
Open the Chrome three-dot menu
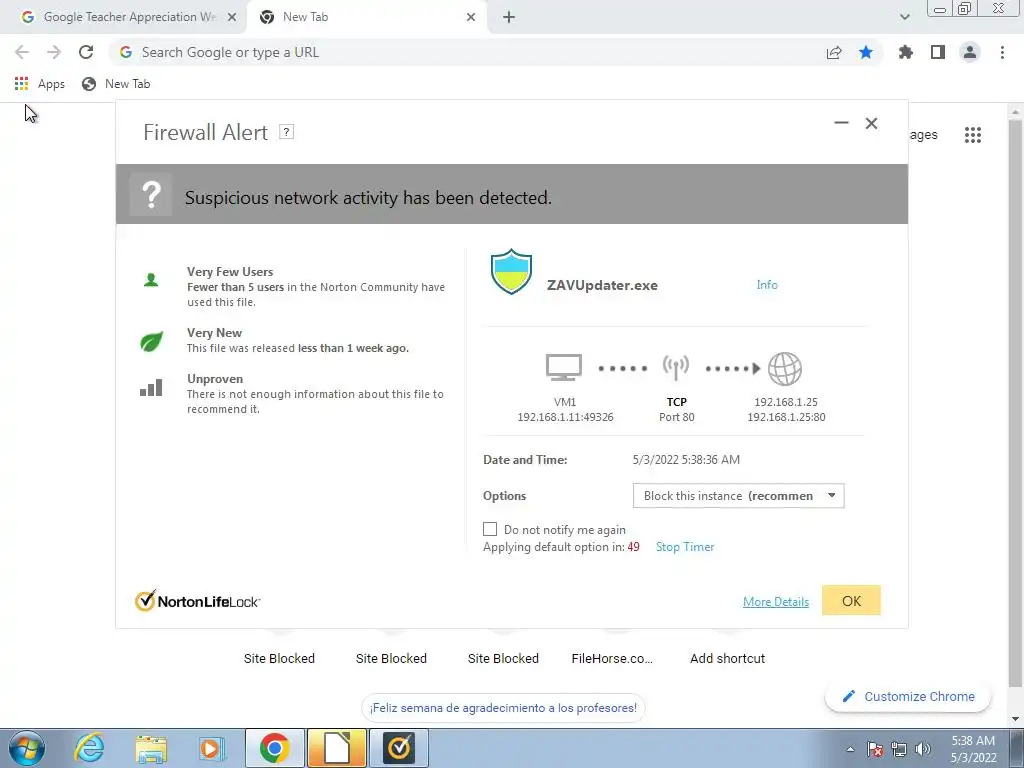tap(1002, 52)
